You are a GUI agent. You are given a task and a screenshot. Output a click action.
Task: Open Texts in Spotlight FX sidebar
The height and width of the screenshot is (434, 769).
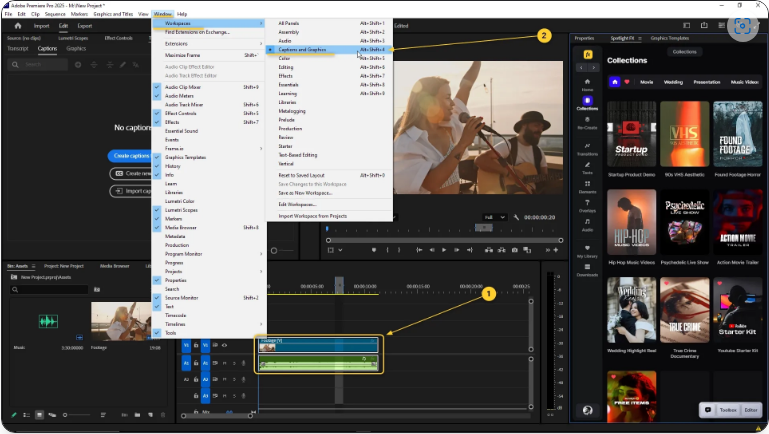[587, 168]
